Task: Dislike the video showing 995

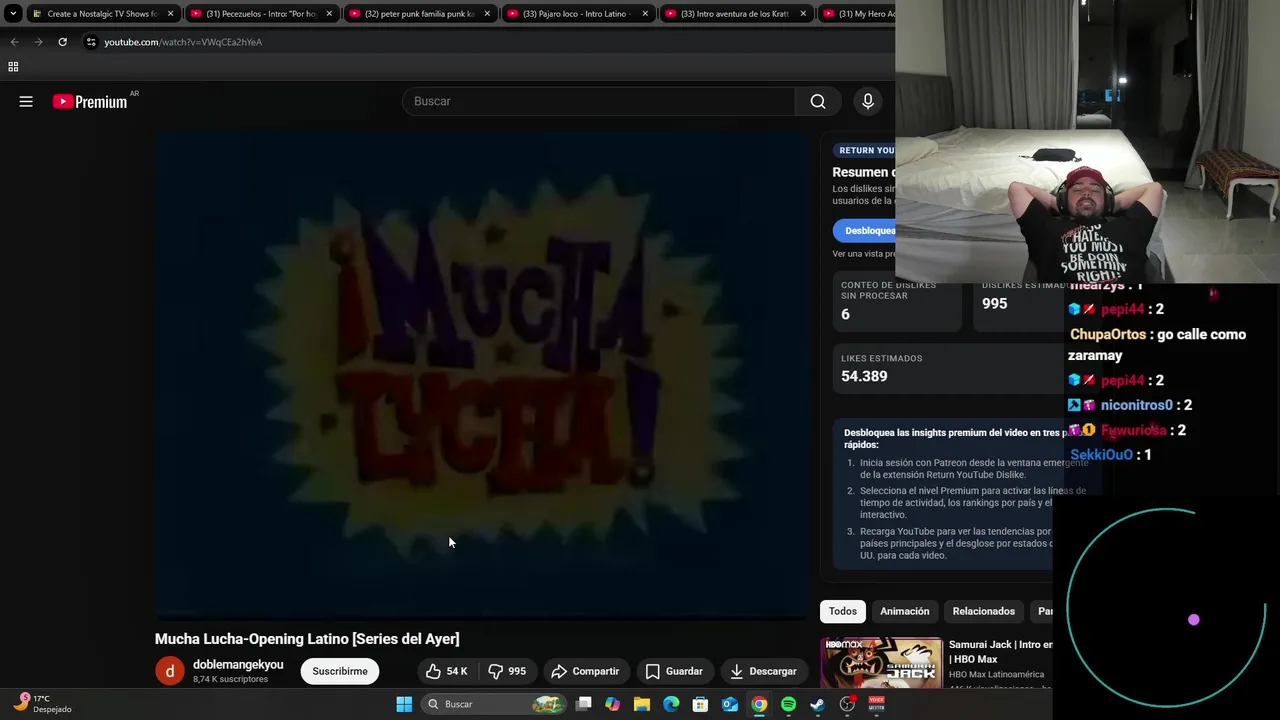Action: [x=507, y=671]
